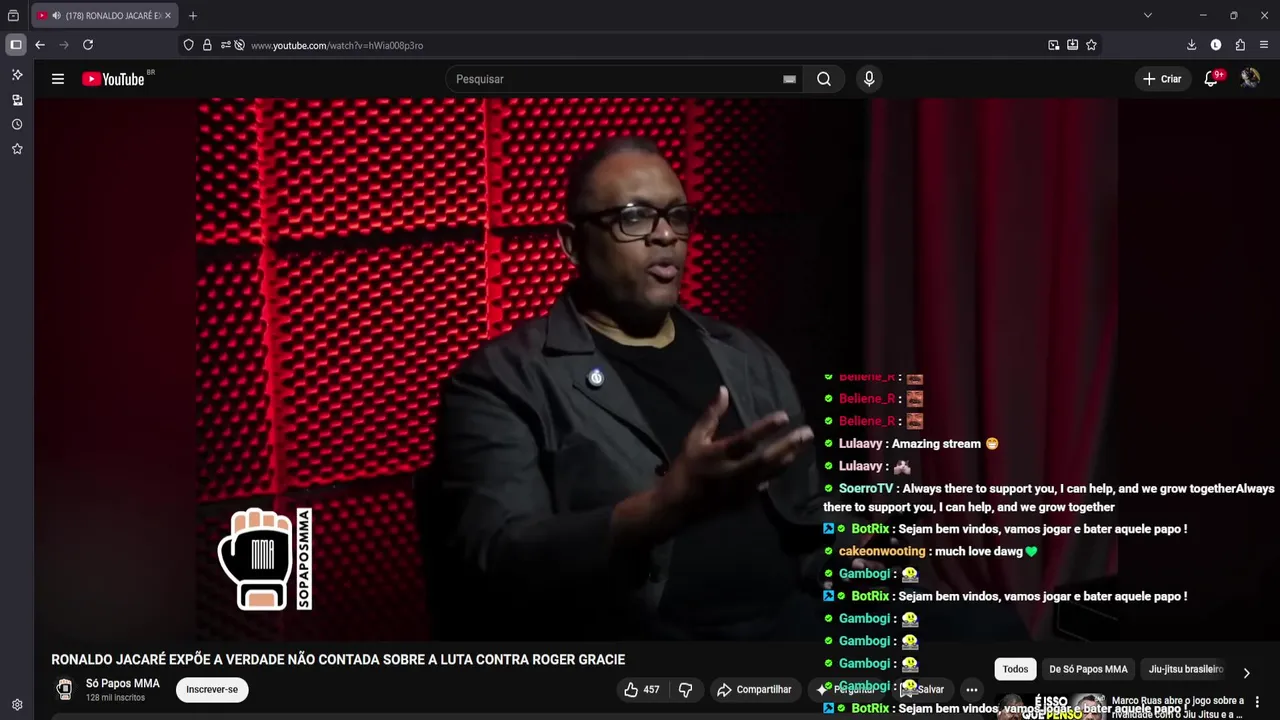Image resolution: width=1280 pixels, height=720 pixels.
Task: Open on-screen keyboard icon in search box
Action: (789, 79)
